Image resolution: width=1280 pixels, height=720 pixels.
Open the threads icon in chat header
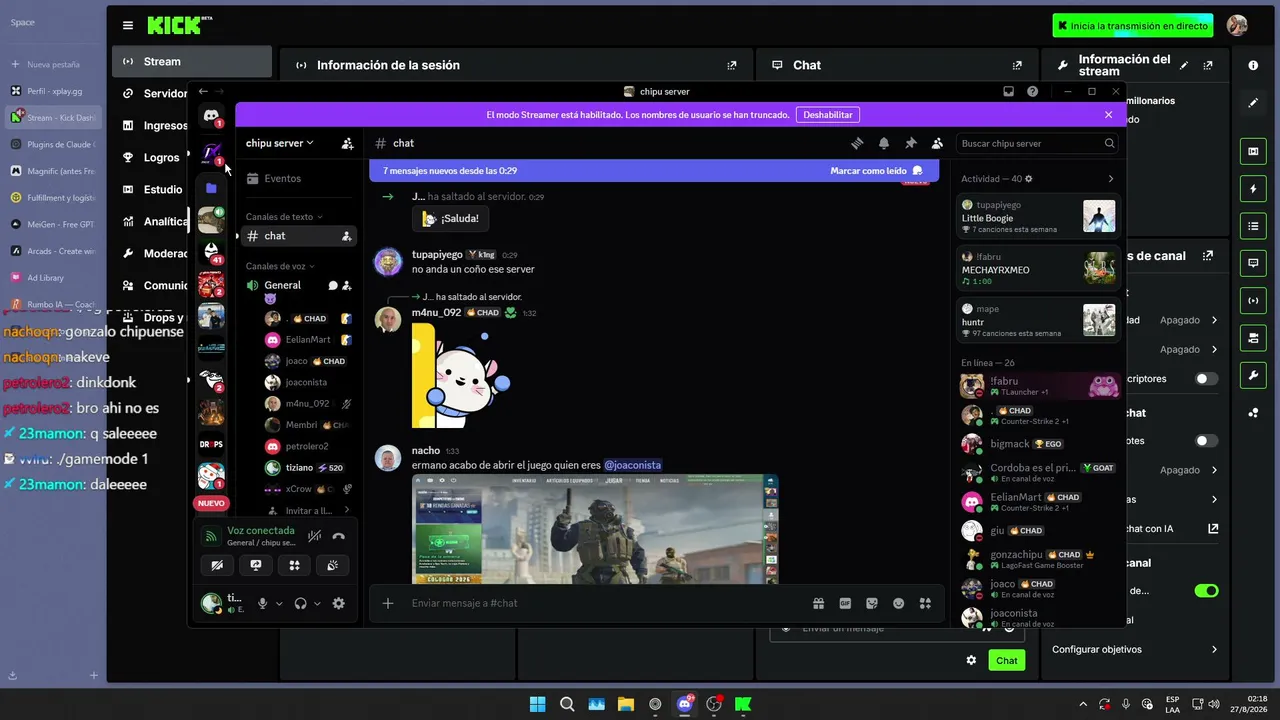(857, 143)
